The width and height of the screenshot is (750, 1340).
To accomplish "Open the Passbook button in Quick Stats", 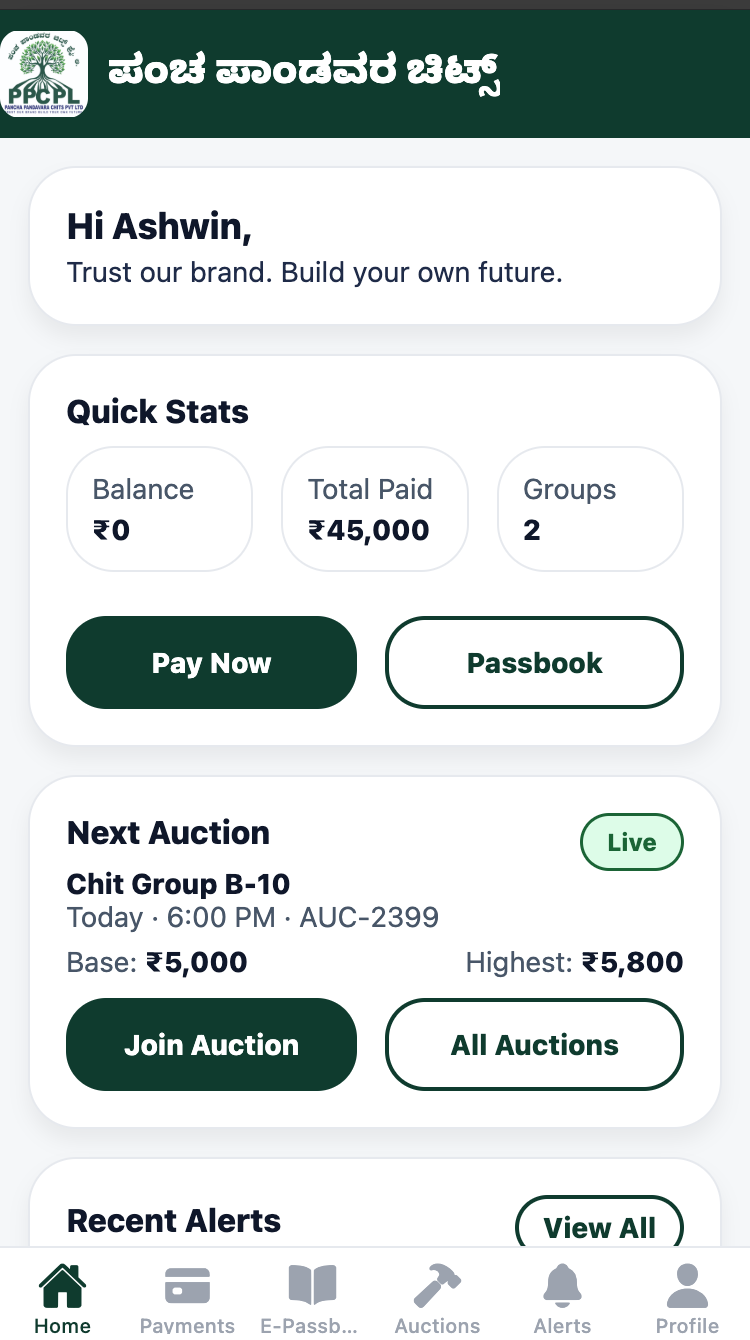I will (x=534, y=663).
